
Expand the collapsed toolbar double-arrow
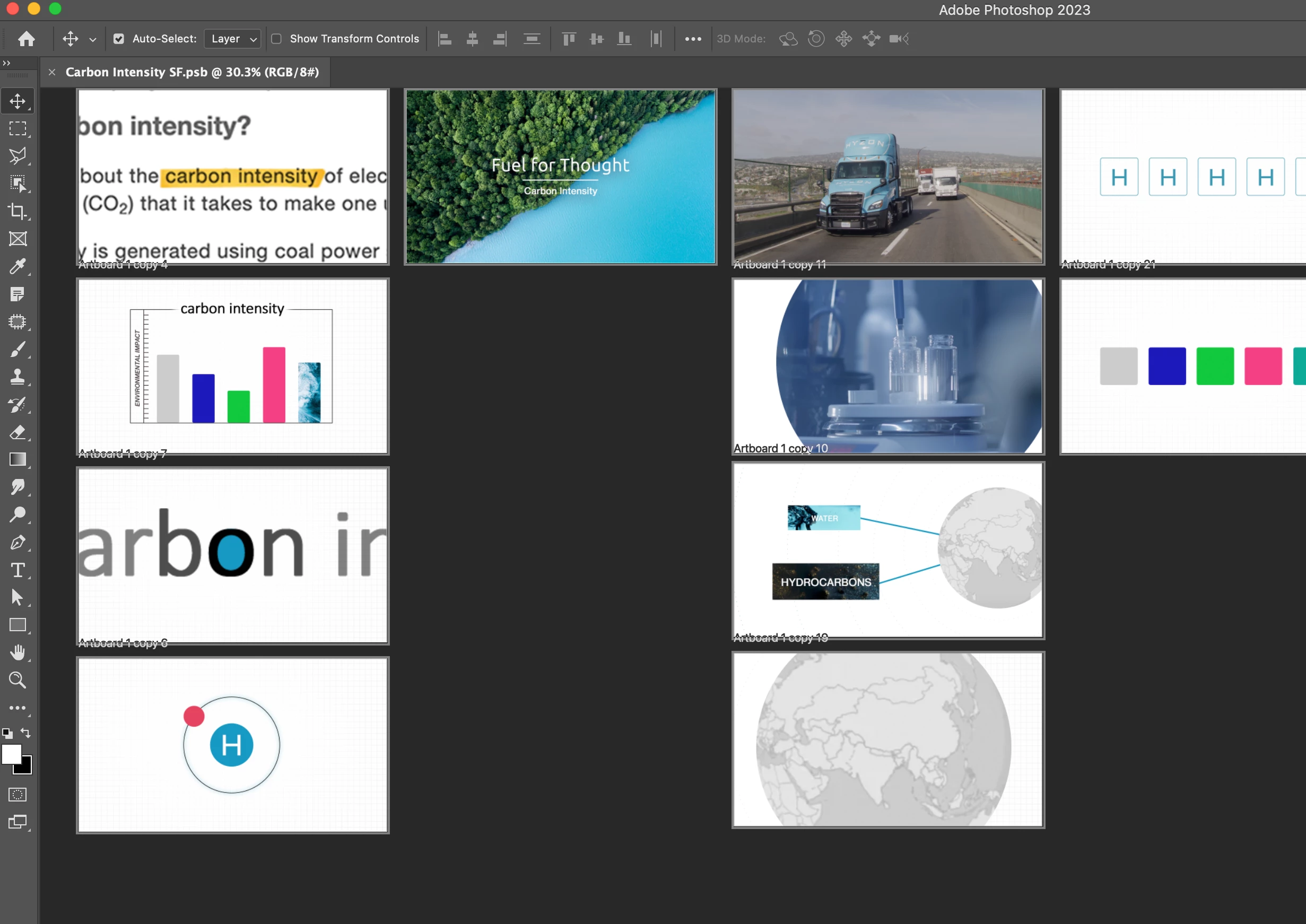click(x=6, y=63)
